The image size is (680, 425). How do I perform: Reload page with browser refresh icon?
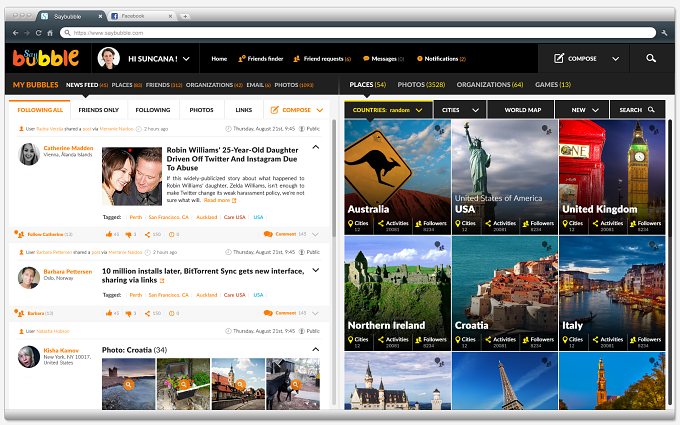pos(39,33)
